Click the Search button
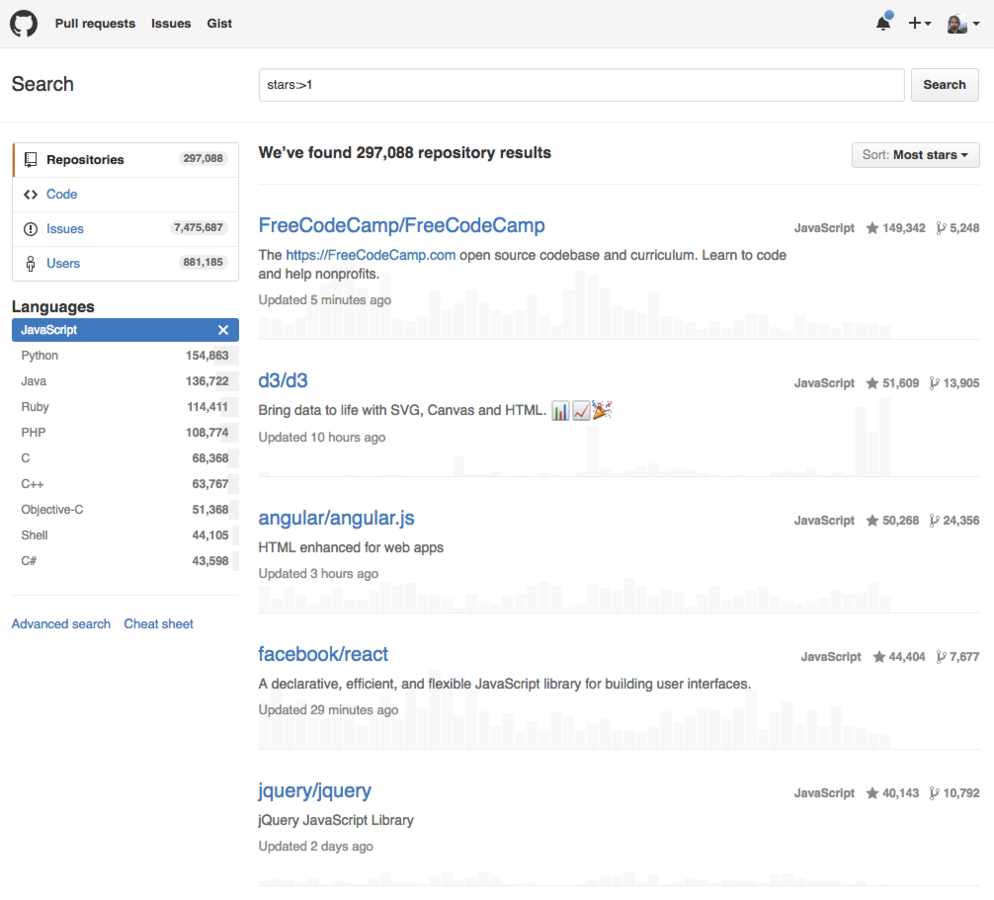This screenshot has width=994, height=900. click(x=945, y=85)
